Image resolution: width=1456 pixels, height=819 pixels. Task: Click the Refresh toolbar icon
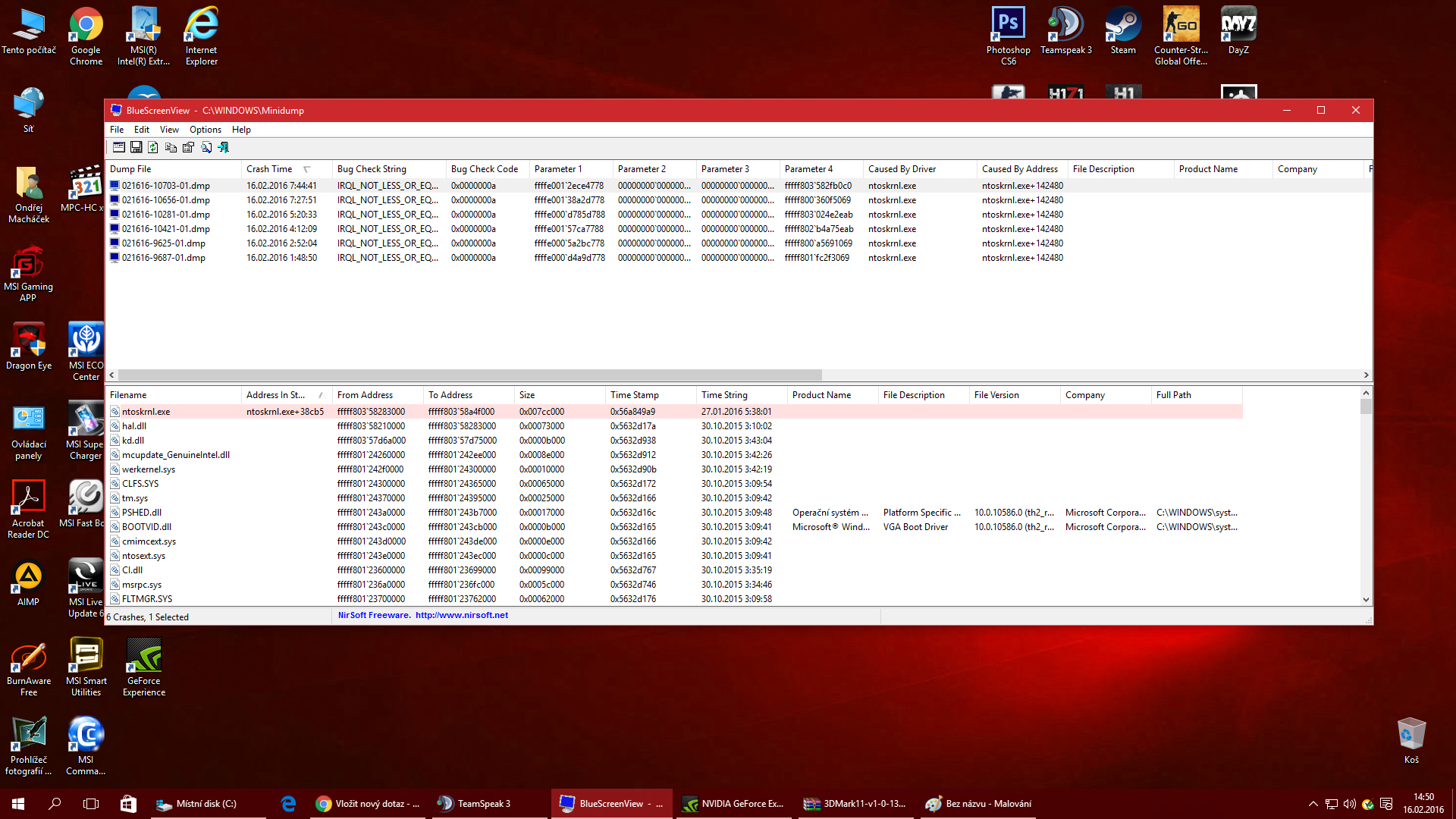[x=153, y=147]
